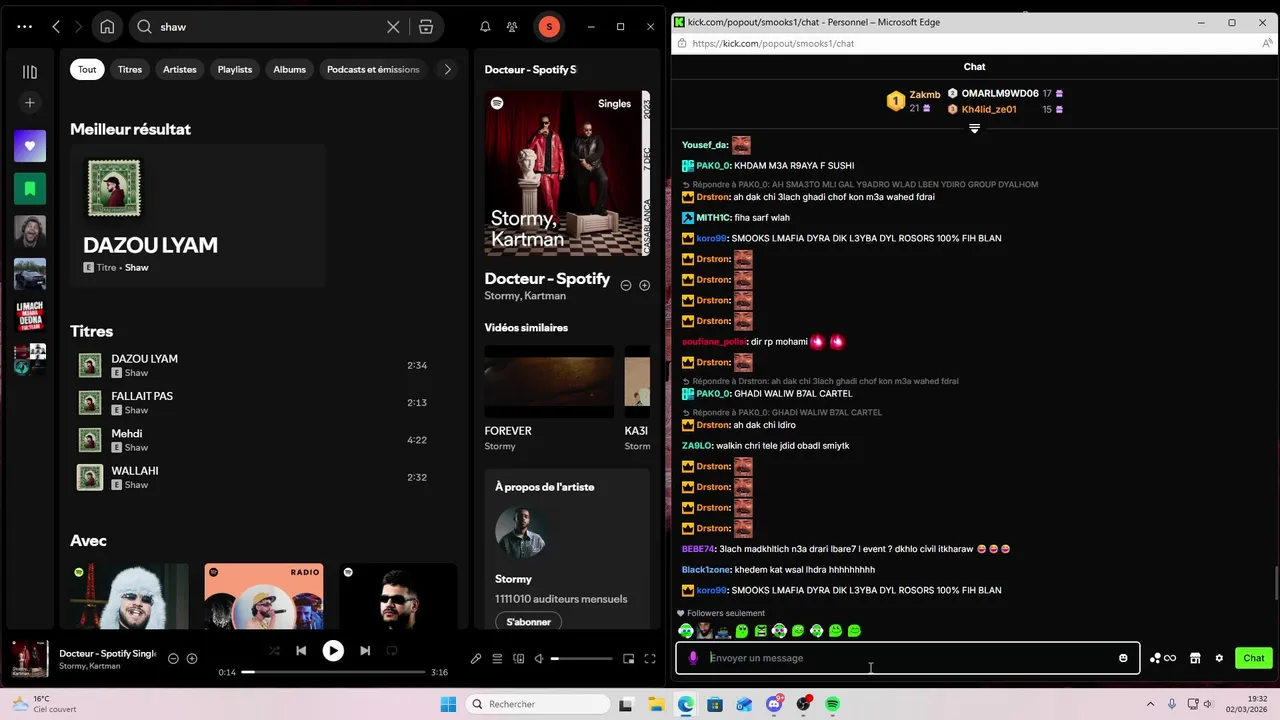The width and height of the screenshot is (1280, 720).
Task: Open the Browse icon next to search
Action: tap(426, 27)
